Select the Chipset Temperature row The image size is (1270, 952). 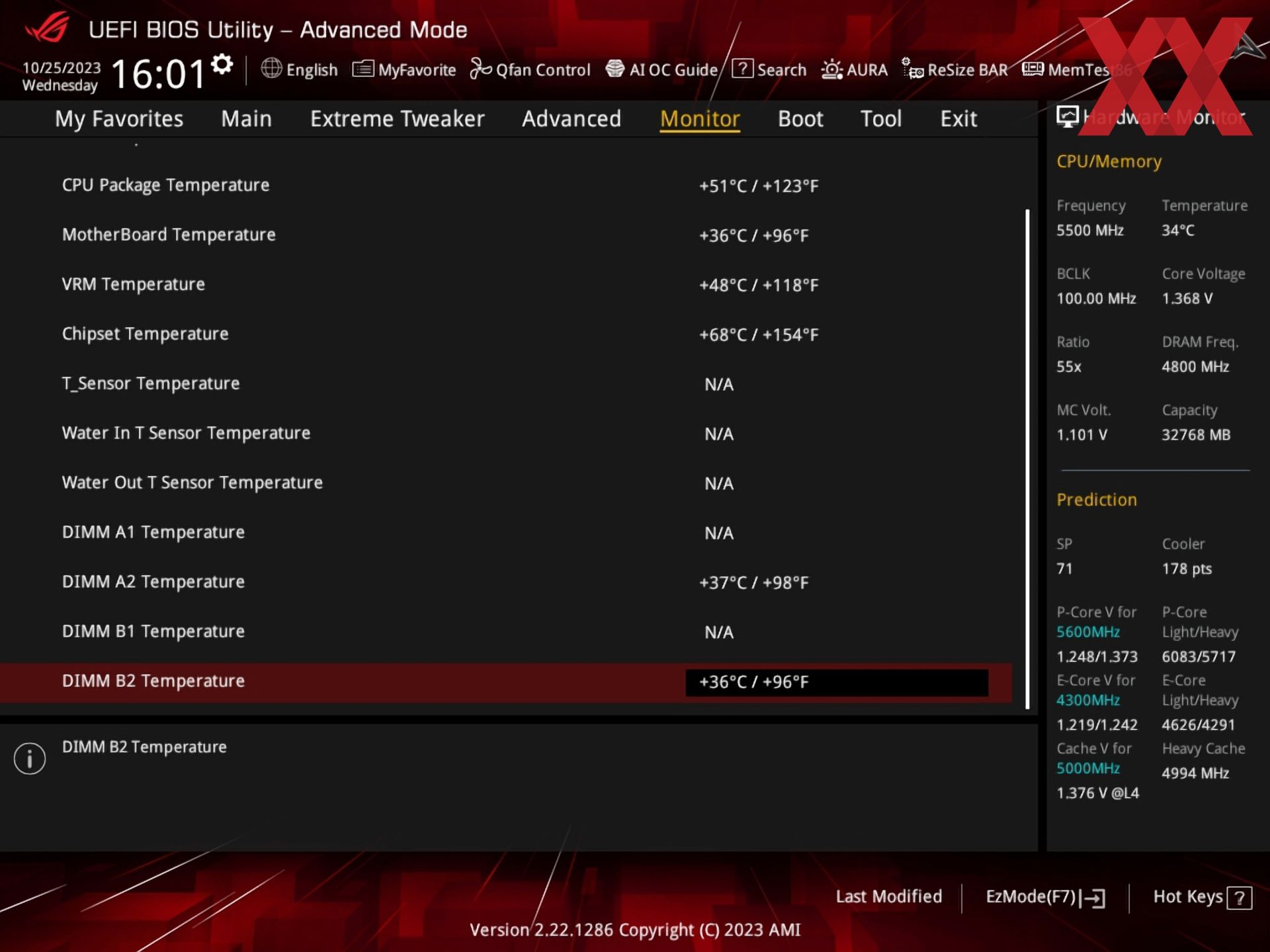point(506,335)
